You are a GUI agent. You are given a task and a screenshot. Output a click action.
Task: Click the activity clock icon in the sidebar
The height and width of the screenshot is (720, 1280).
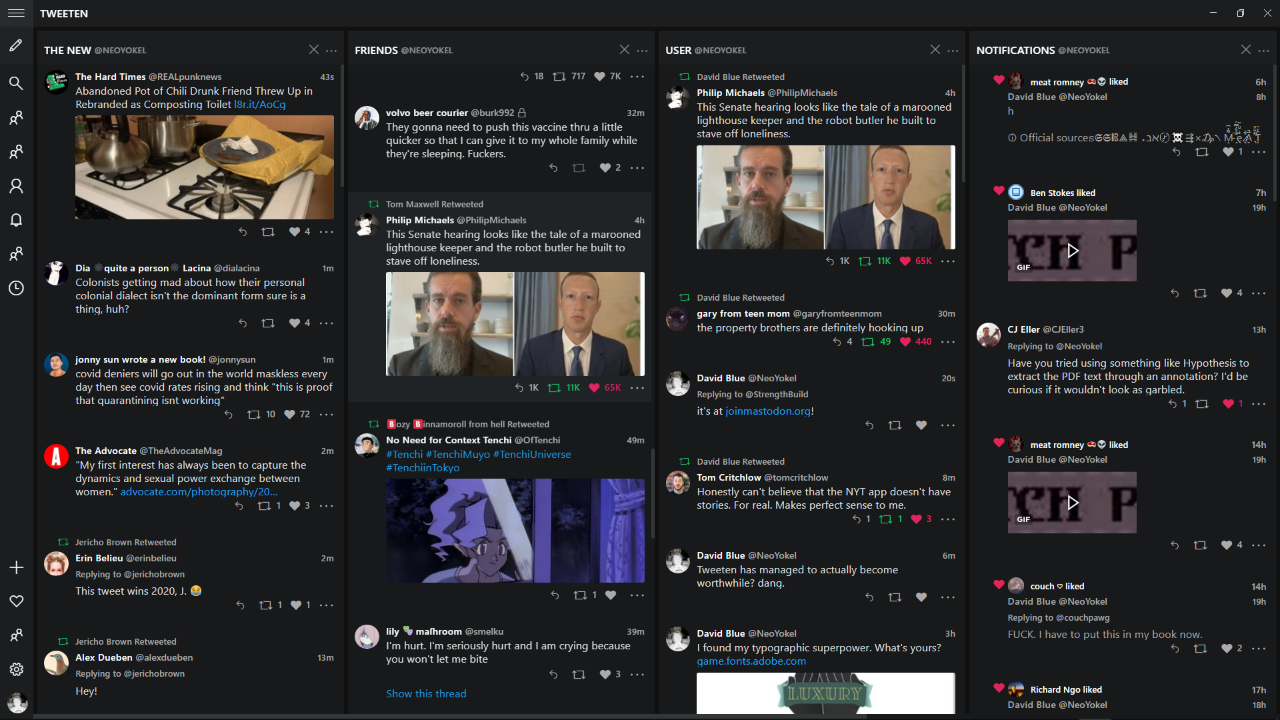pyautogui.click(x=16, y=288)
